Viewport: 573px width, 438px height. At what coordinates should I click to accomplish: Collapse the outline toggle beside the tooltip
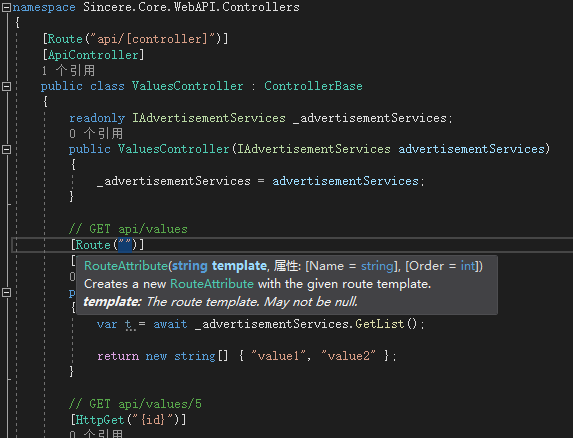tap(6, 293)
